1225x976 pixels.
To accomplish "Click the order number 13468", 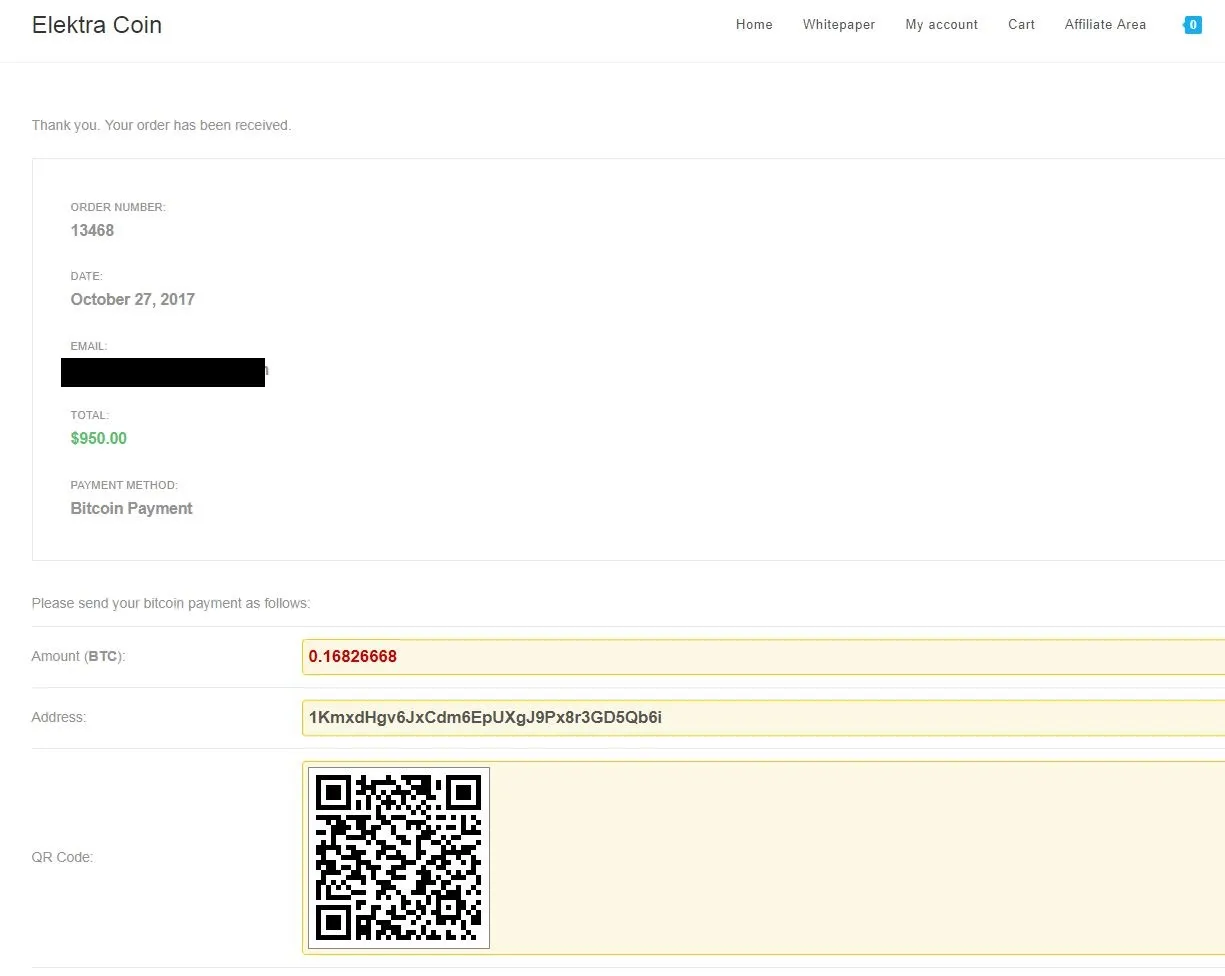I will [x=92, y=231].
